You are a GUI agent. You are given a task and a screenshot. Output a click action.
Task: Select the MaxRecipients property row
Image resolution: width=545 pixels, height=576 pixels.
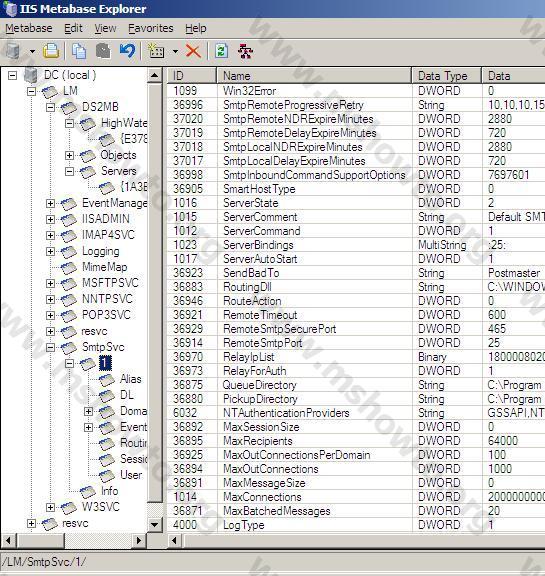[x=356, y=441]
